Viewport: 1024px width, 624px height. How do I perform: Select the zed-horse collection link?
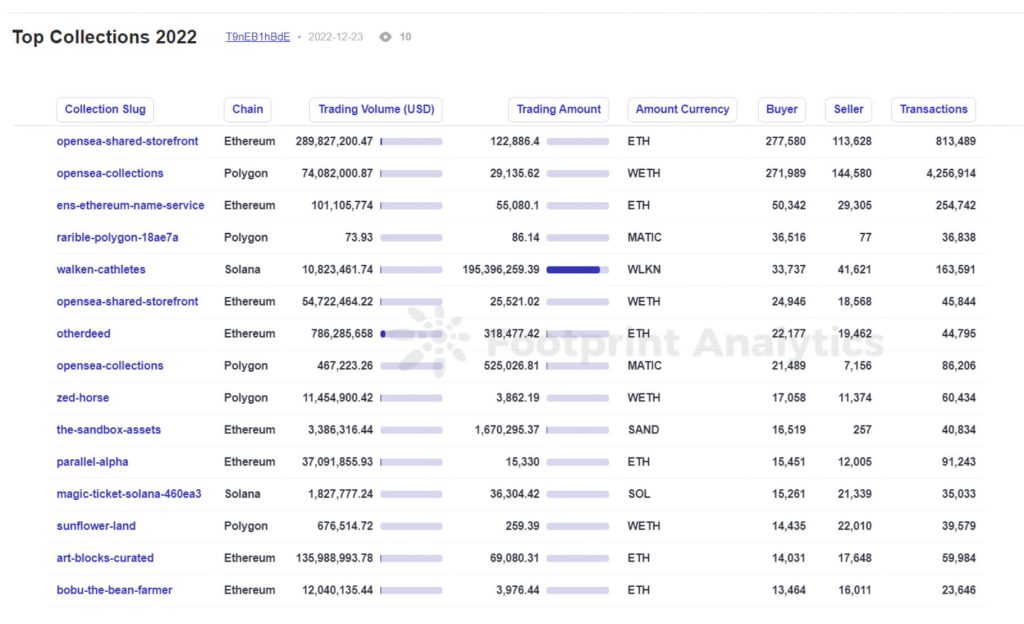pyautogui.click(x=82, y=398)
